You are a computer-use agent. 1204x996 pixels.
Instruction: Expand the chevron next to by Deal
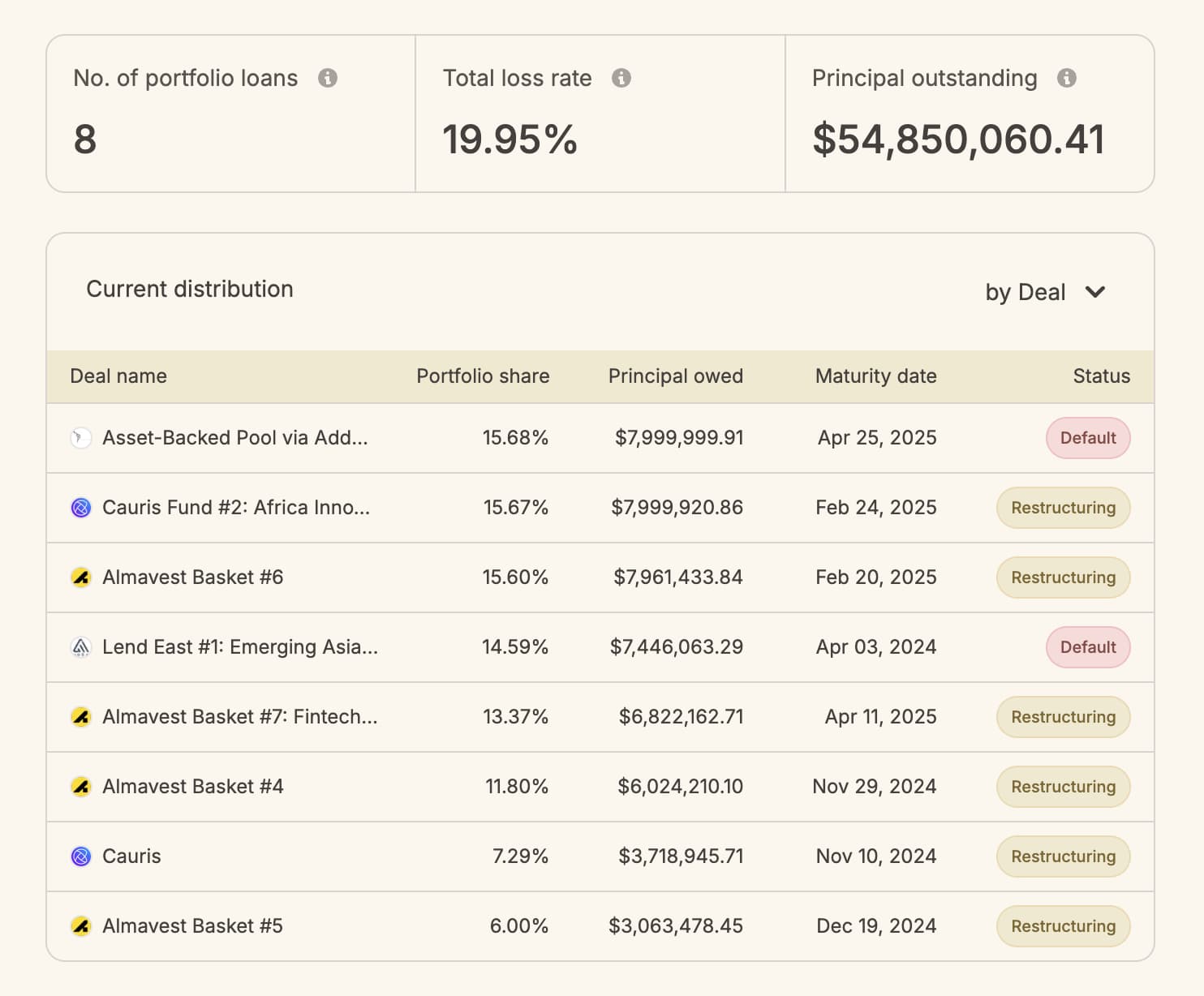point(1095,292)
